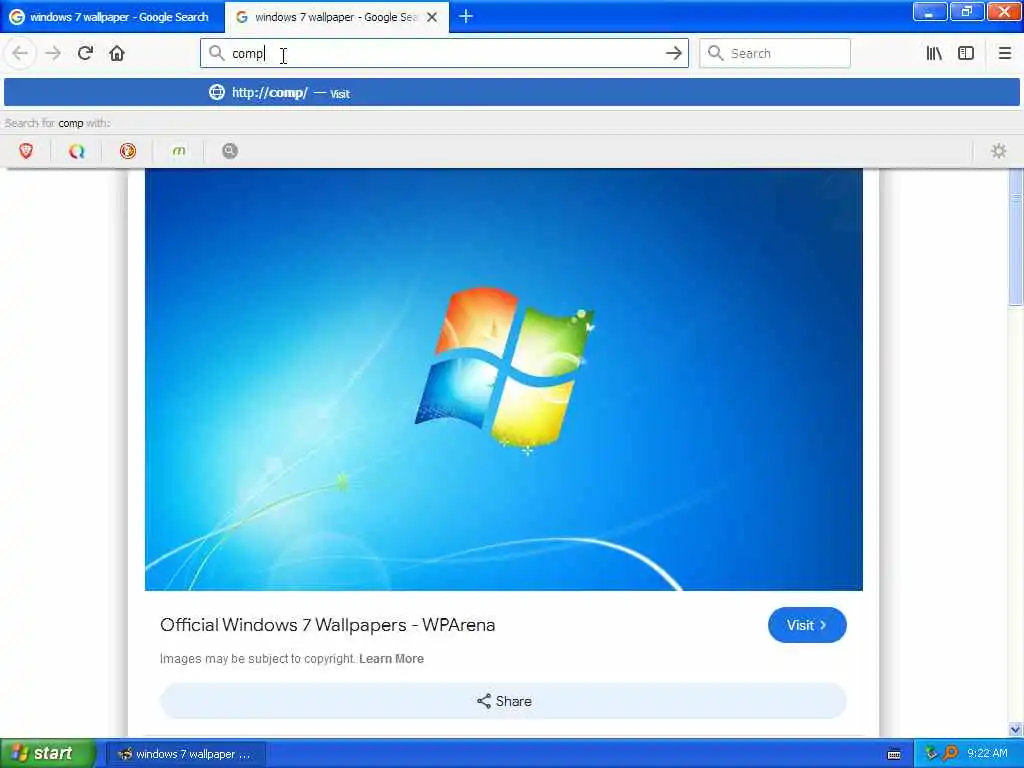Click the orange magnifier tray icon
The width and height of the screenshot is (1024, 768).
tap(950, 754)
